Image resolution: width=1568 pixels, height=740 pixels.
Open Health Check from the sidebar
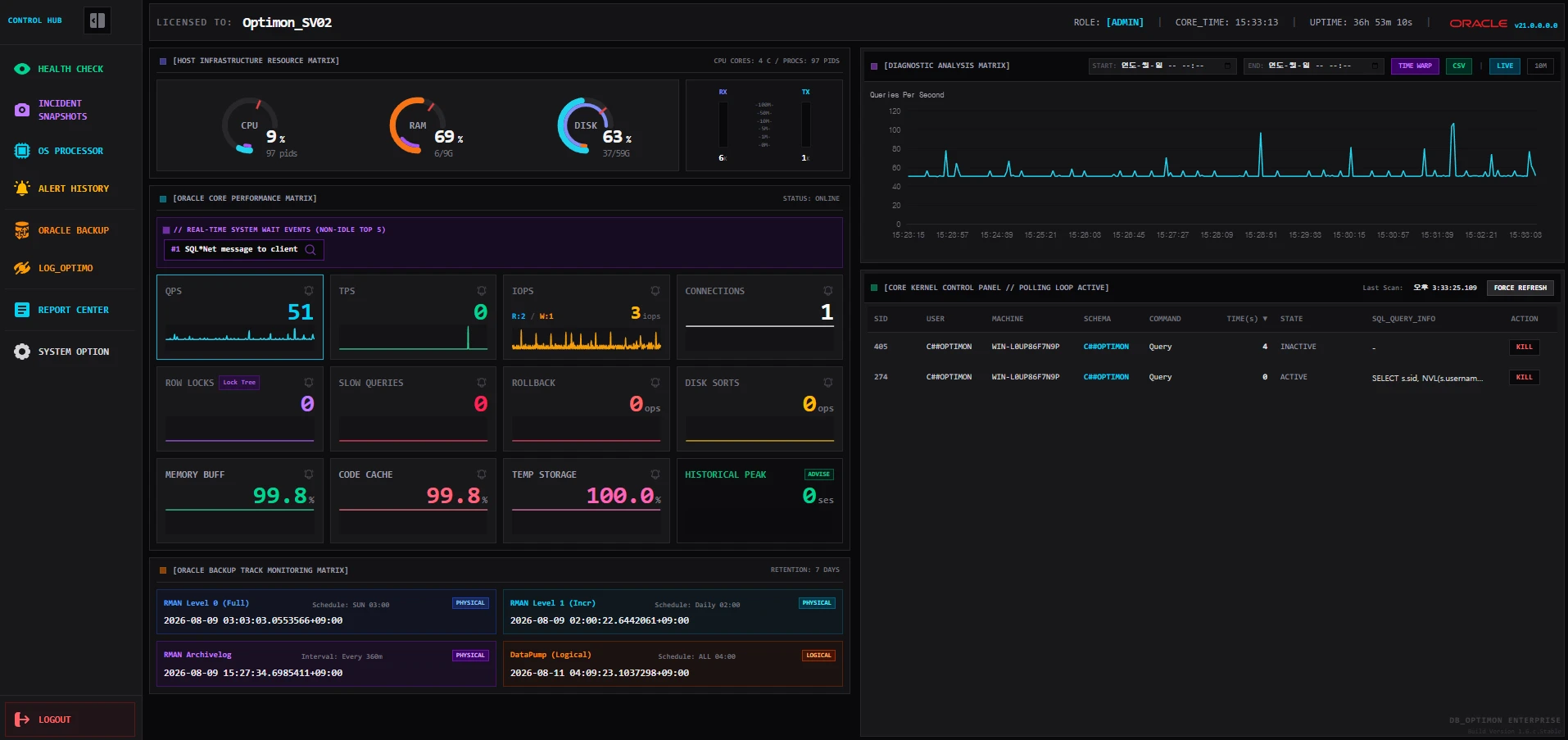[x=70, y=69]
